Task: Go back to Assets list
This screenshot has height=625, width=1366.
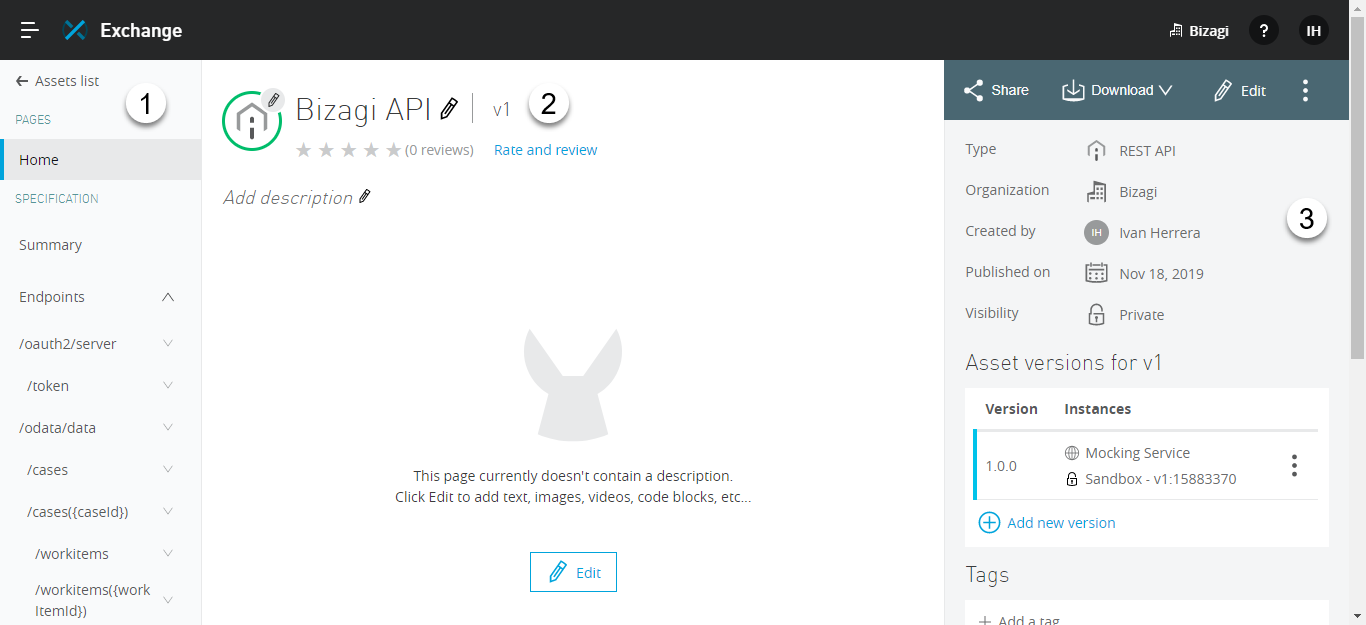Action: 58,81
